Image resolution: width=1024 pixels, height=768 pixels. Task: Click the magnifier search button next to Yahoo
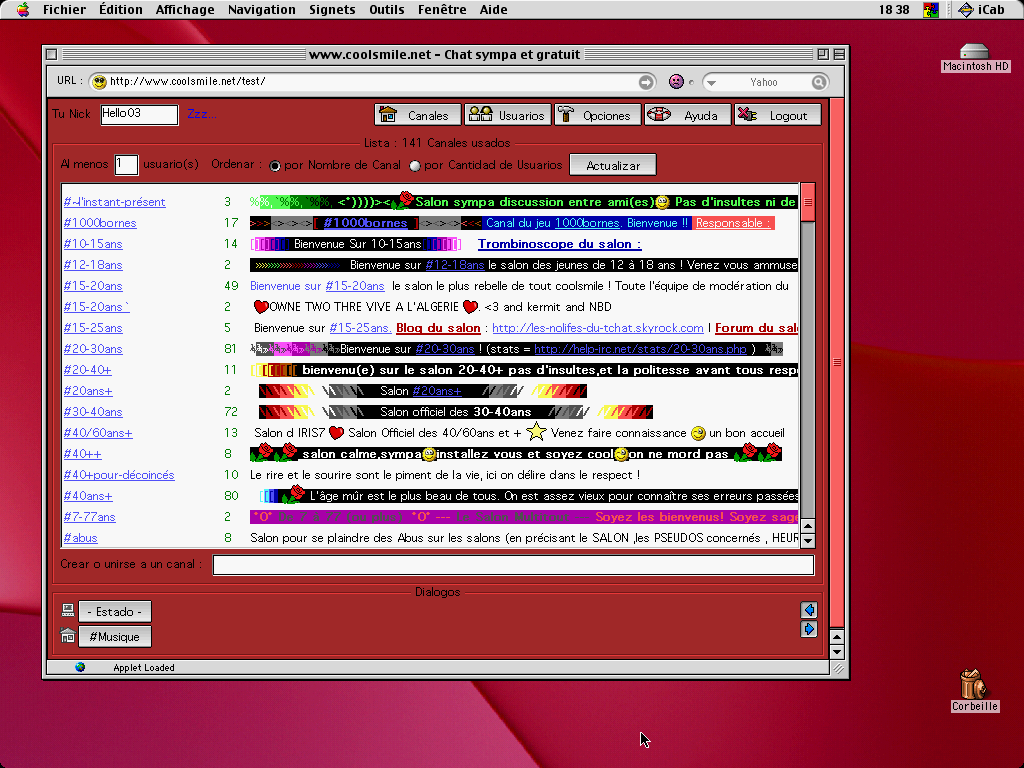[x=819, y=82]
